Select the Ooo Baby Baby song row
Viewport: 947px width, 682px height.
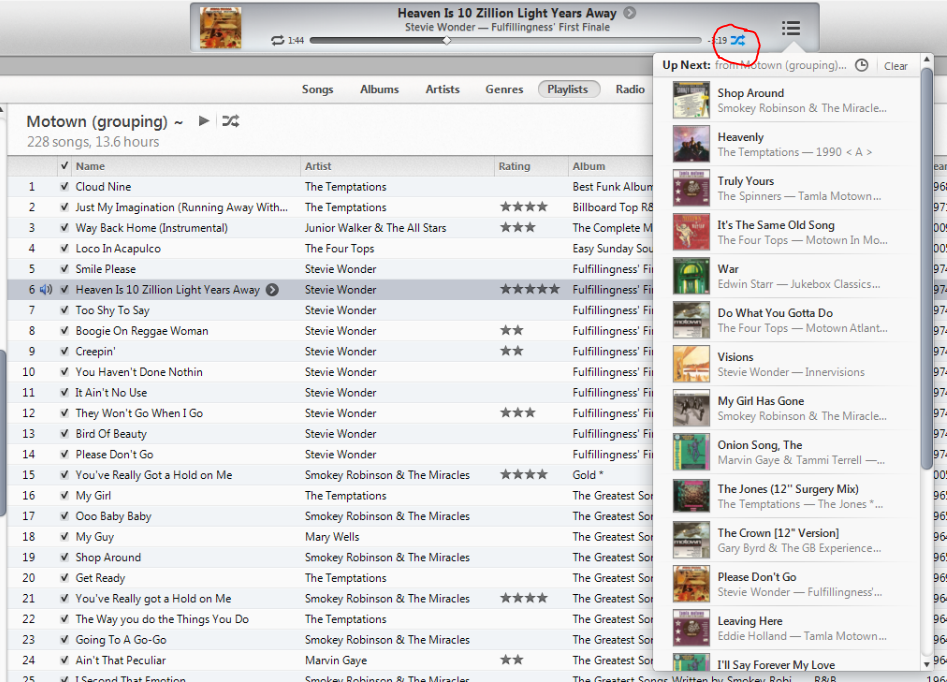tap(330, 516)
